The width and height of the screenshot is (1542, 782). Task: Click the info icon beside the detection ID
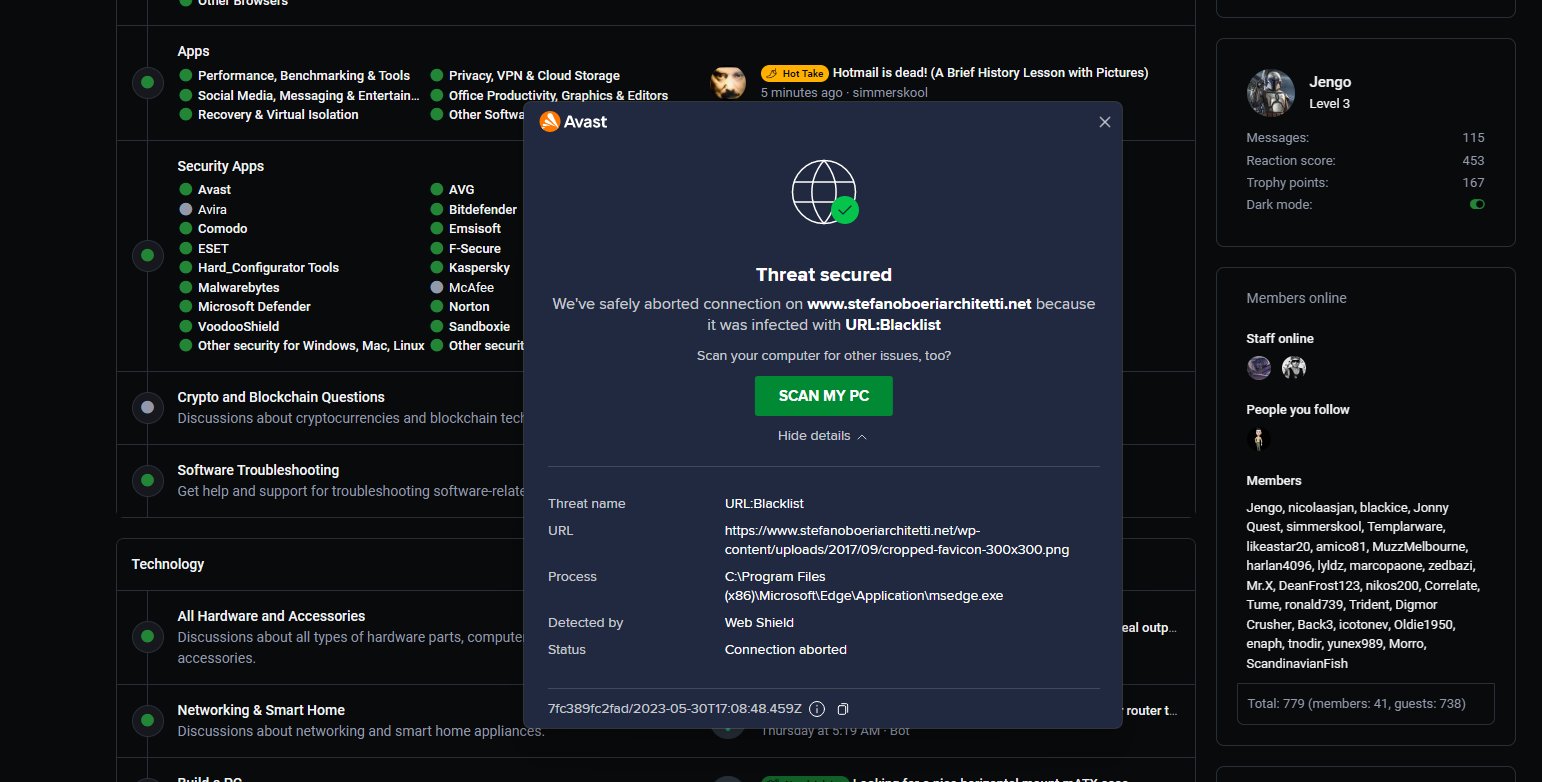click(817, 709)
